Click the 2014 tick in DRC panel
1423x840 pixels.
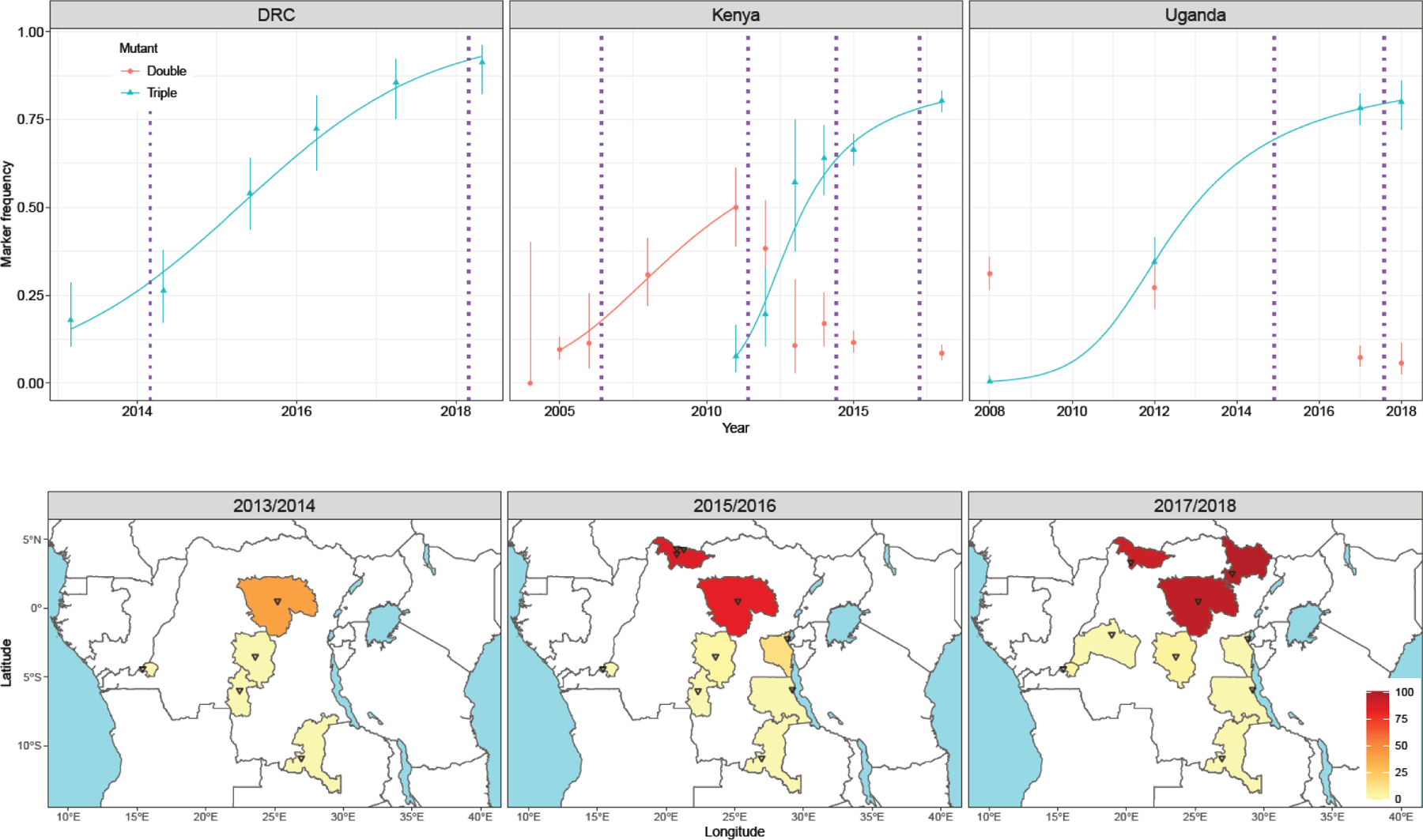137,411
